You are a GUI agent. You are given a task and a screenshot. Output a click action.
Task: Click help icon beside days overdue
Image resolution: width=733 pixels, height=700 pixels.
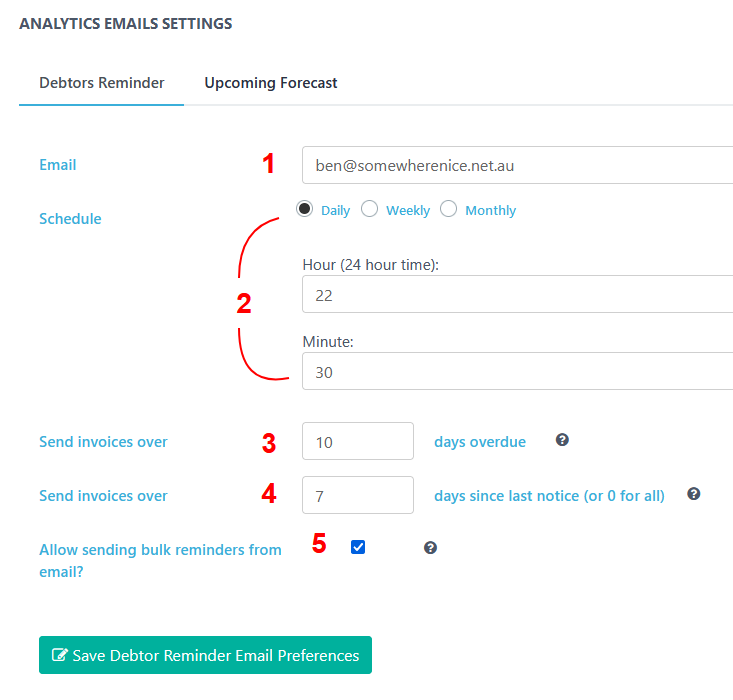(x=562, y=440)
